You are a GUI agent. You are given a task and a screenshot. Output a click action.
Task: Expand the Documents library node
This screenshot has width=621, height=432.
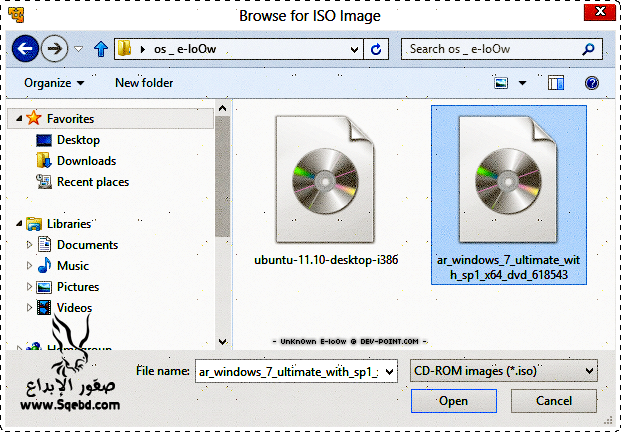pos(28,245)
